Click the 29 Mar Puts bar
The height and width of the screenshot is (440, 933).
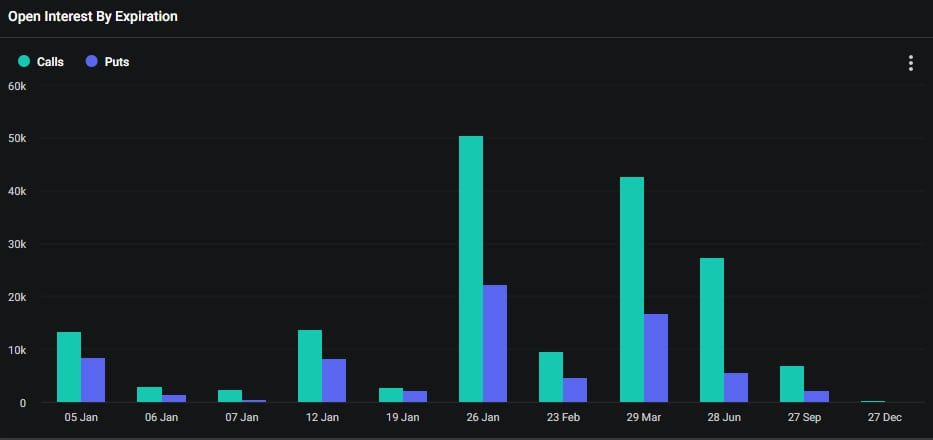click(656, 358)
